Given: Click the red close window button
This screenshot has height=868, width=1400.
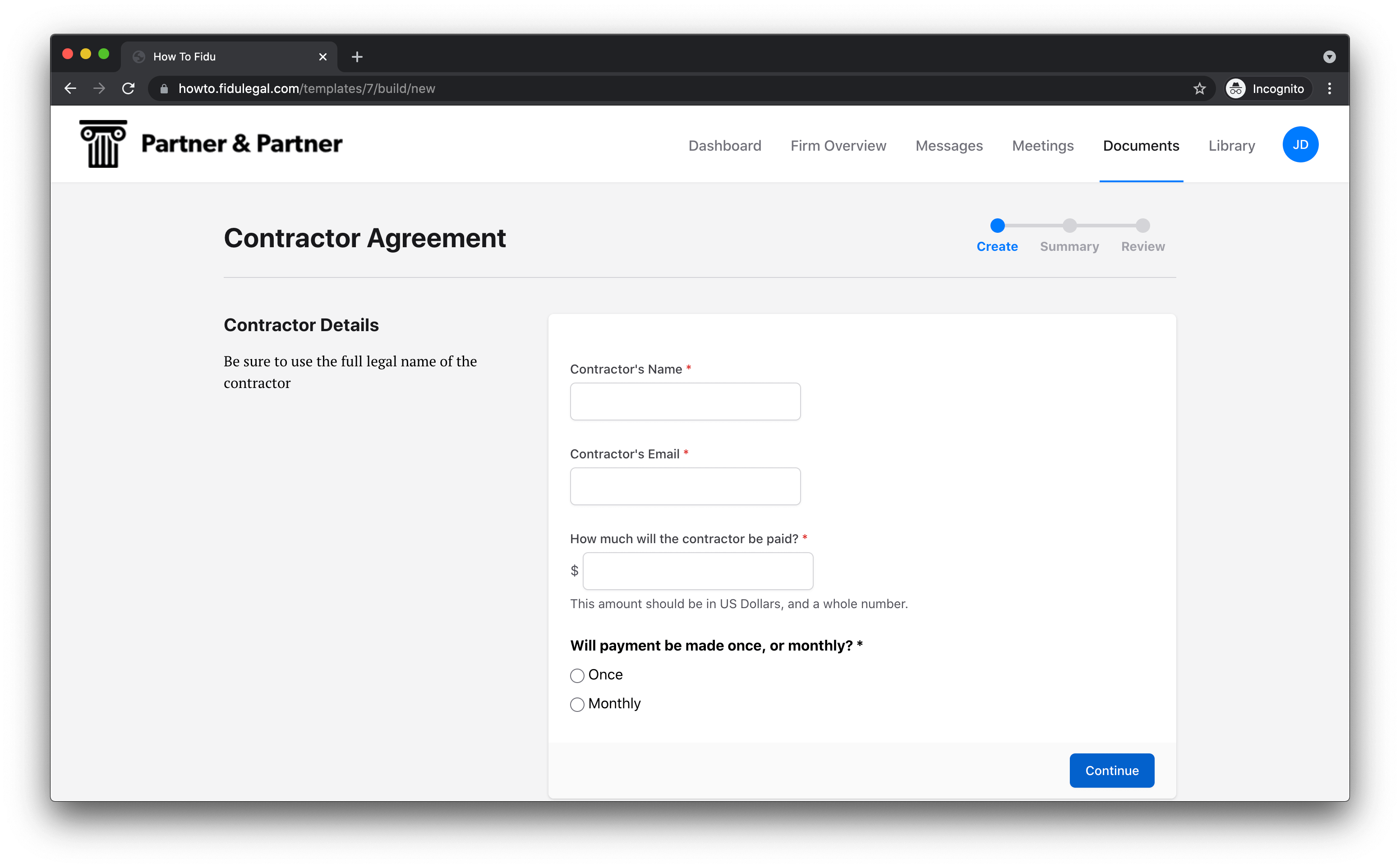Looking at the screenshot, I should point(68,54).
